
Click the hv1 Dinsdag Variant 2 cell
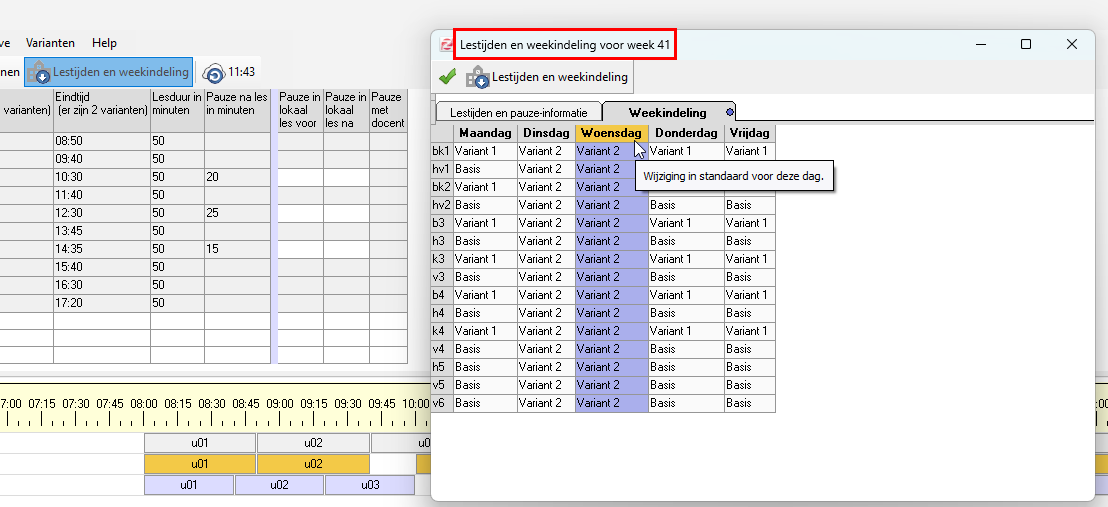[x=546, y=169]
